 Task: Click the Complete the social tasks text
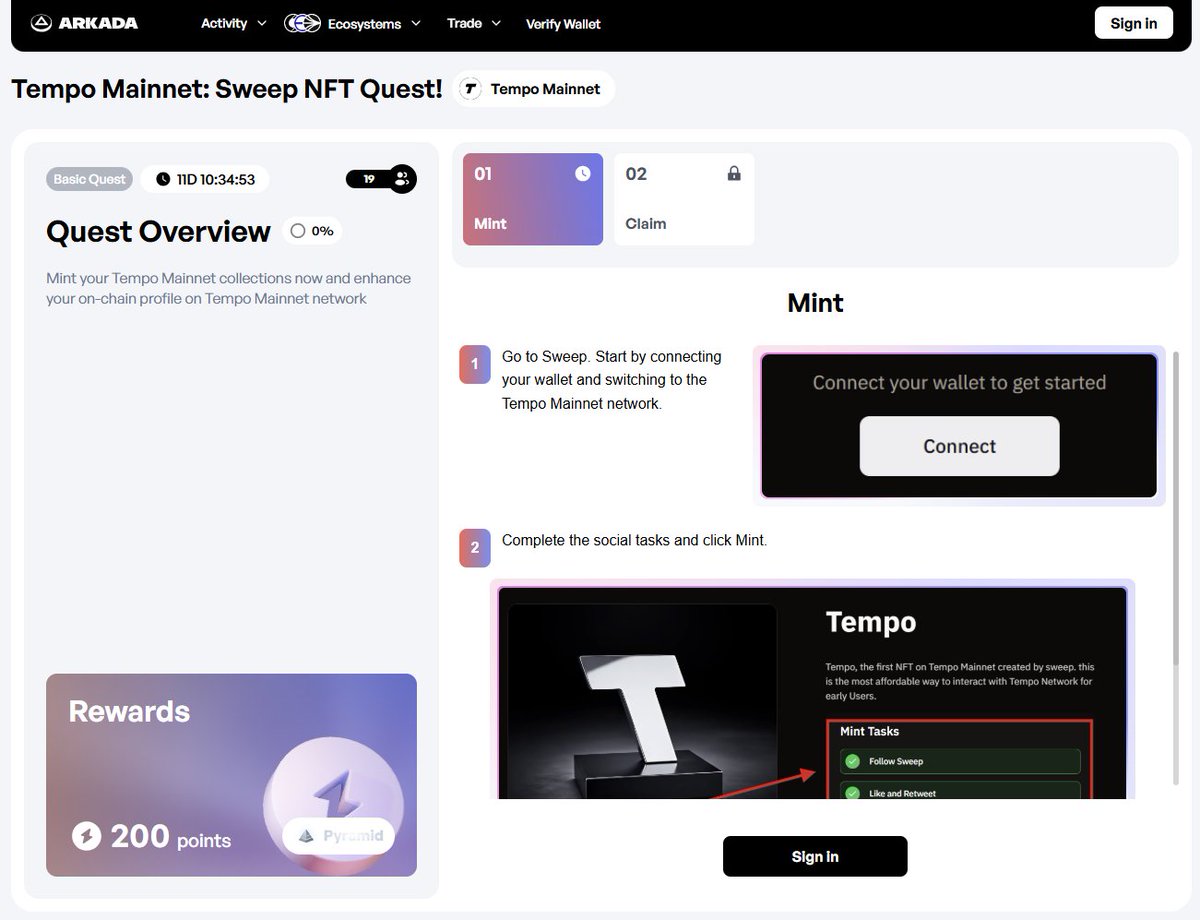(634, 540)
